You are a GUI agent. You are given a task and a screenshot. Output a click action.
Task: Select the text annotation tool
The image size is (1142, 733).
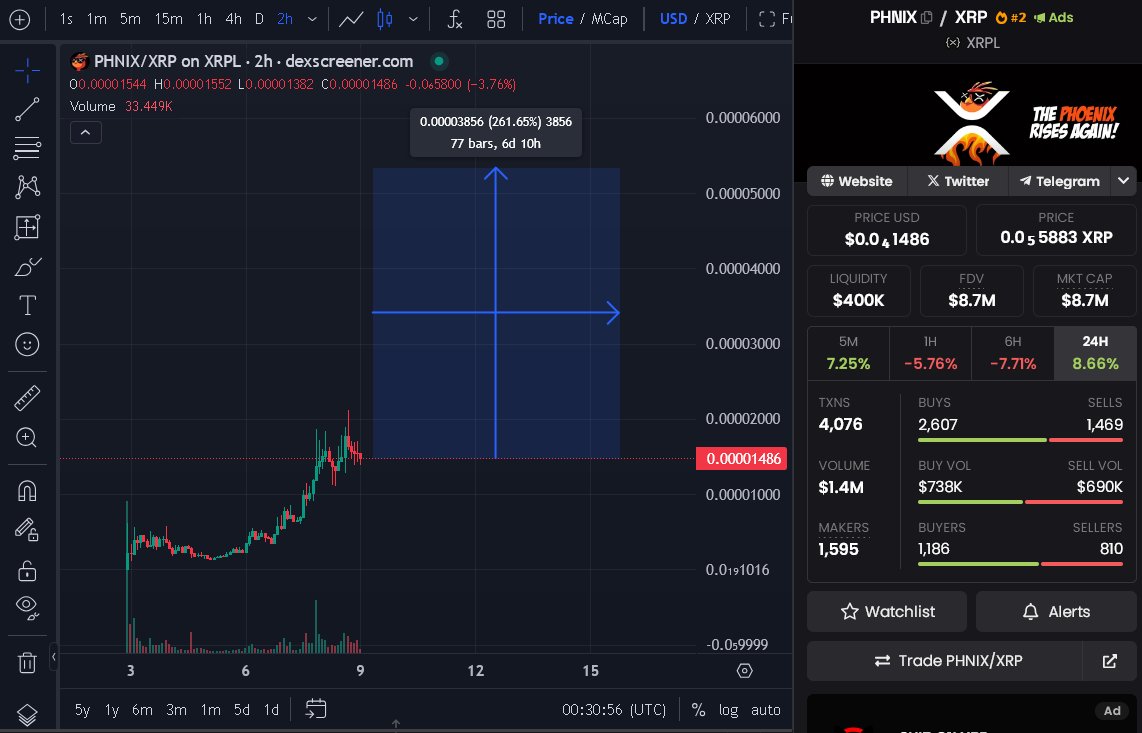tap(27, 306)
